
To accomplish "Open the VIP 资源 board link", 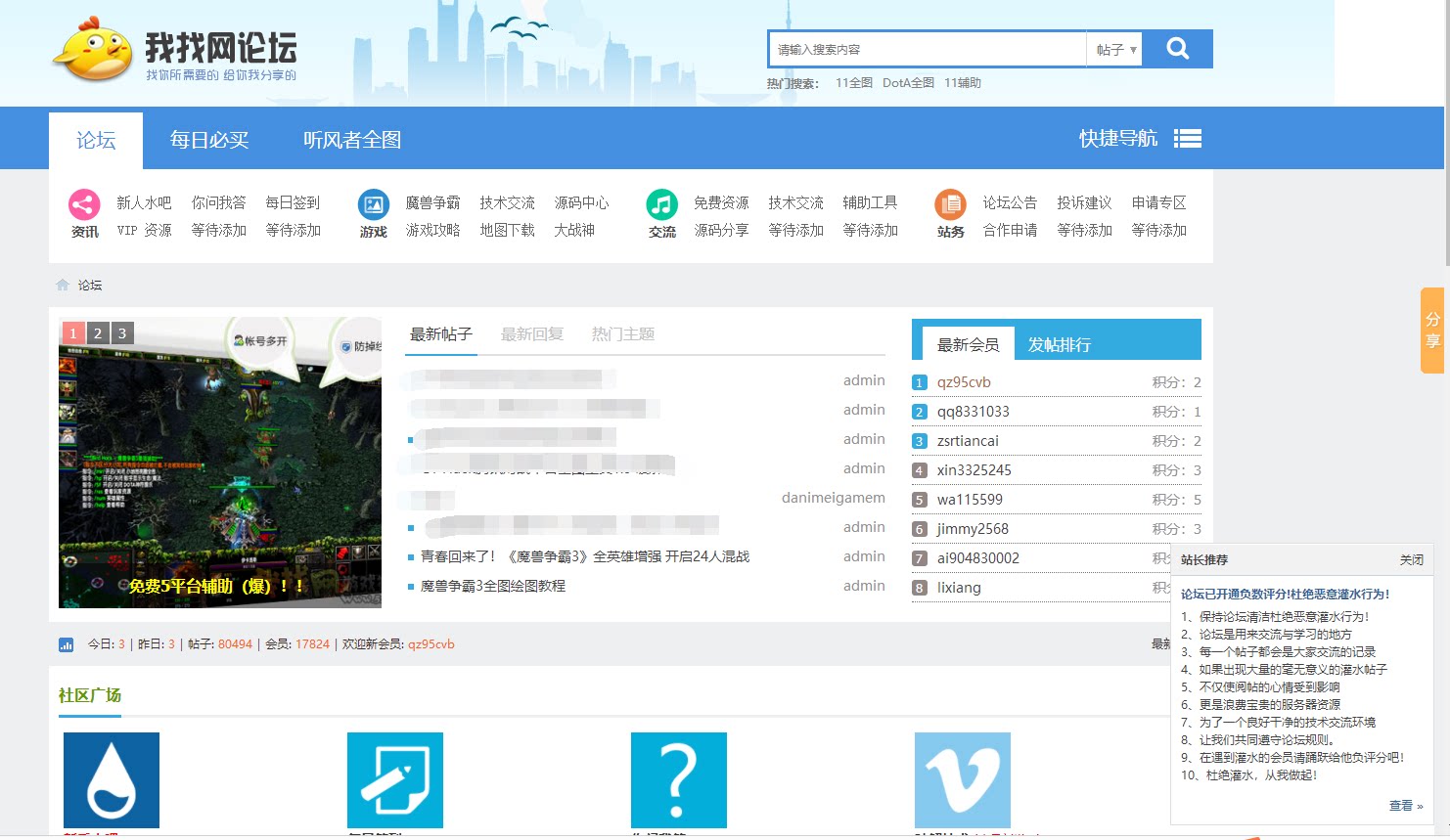I will [144, 230].
